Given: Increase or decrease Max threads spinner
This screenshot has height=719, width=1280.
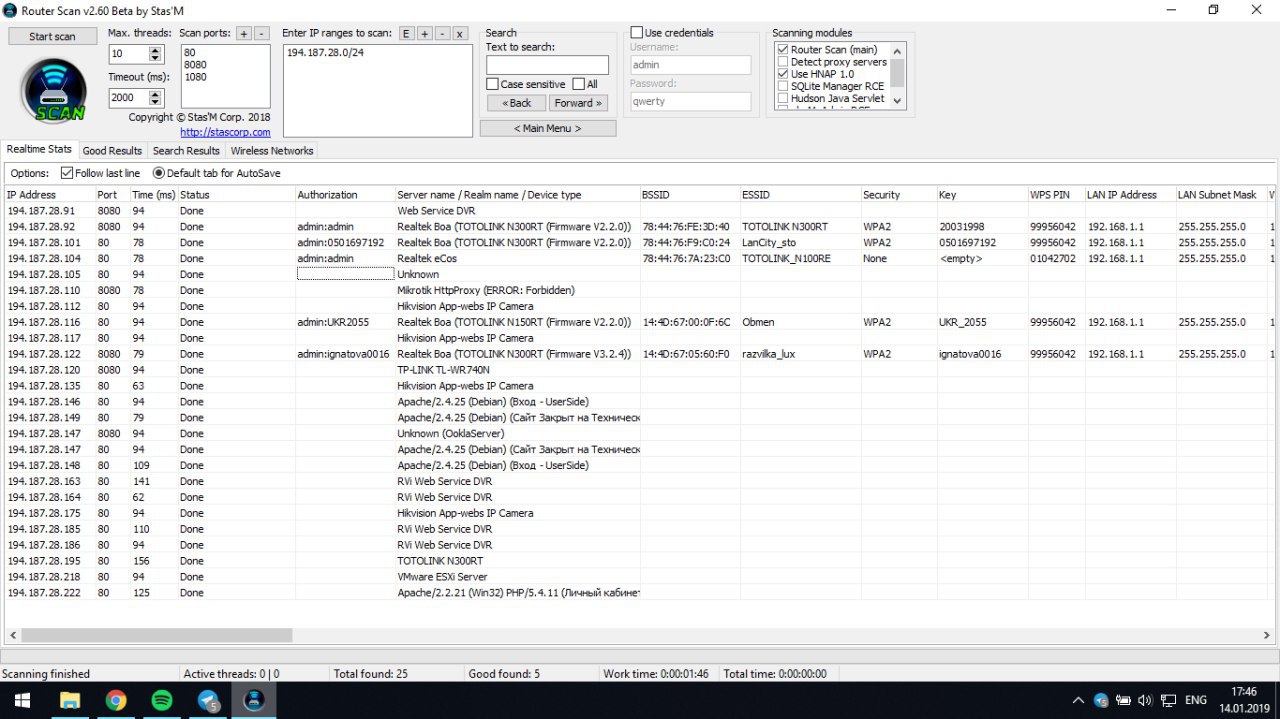Looking at the screenshot, I should pos(155,54).
